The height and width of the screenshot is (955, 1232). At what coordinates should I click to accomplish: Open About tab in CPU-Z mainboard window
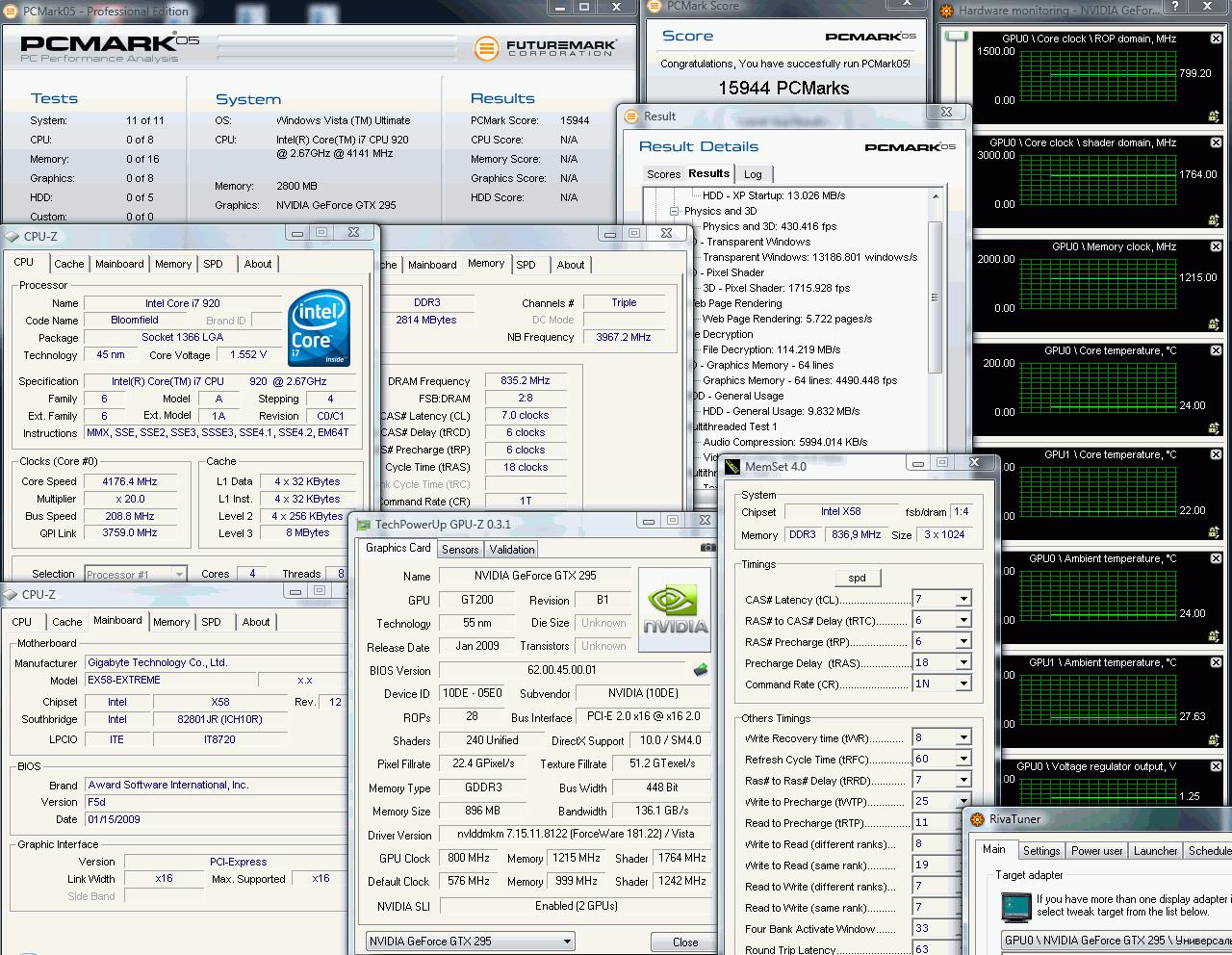point(256,622)
